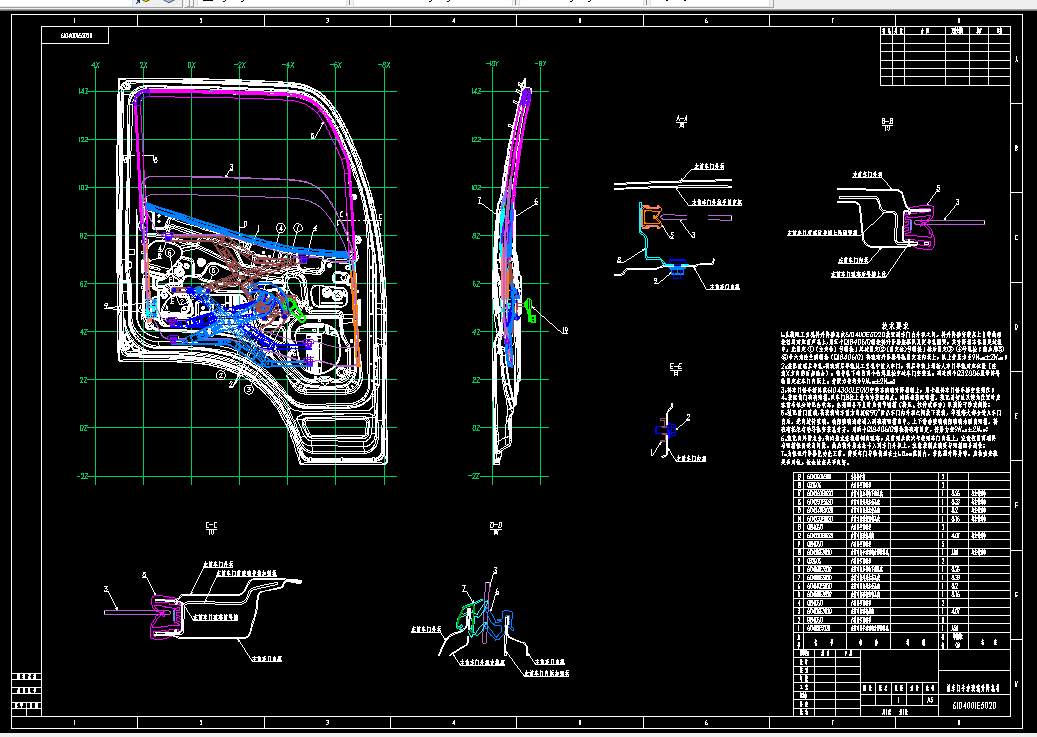Viewport: 1037px width, 737px height.
Task: Select the 0X grid coordinate label
Action: tap(191, 65)
